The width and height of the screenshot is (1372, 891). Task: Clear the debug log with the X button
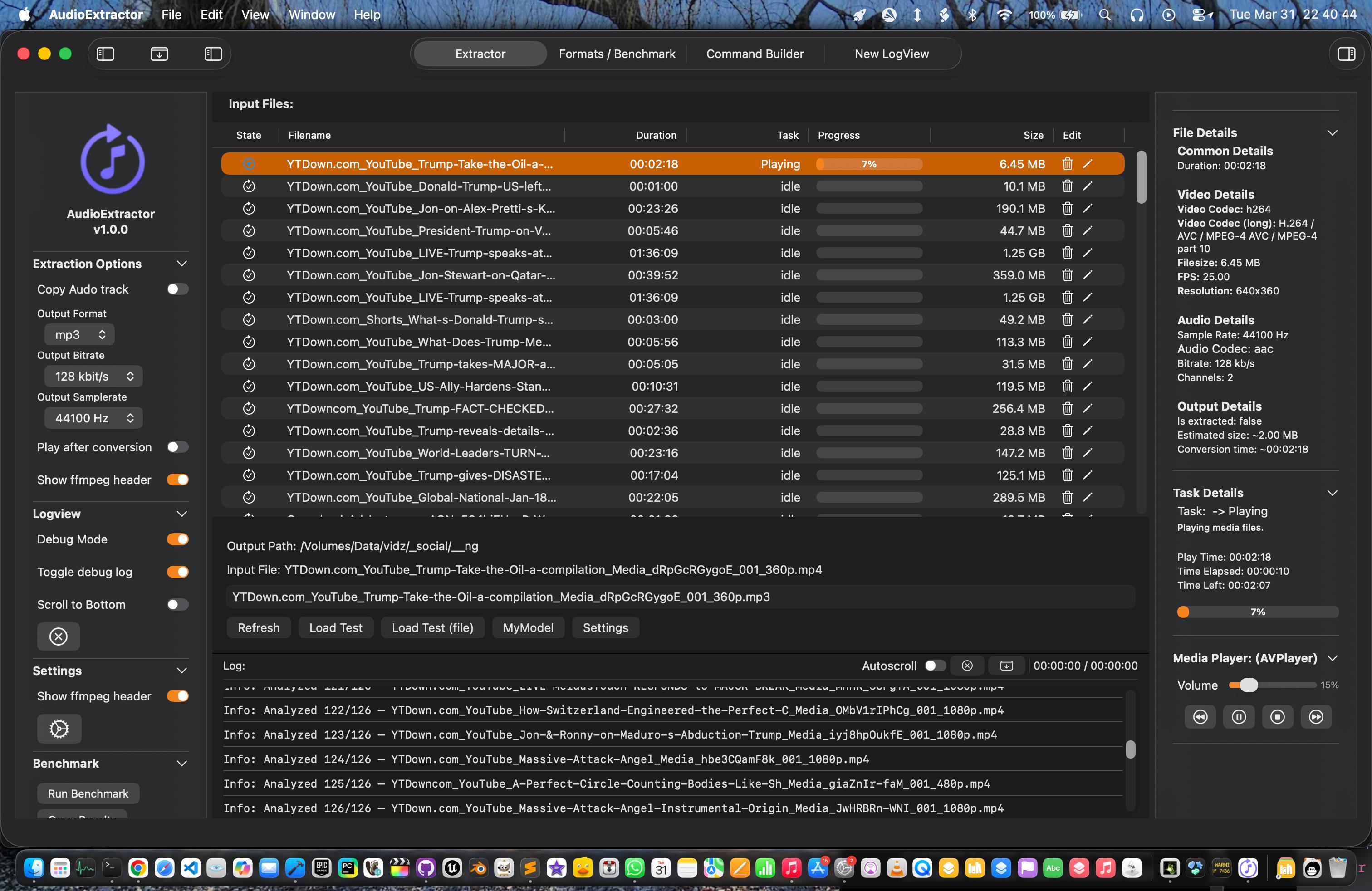tap(58, 636)
